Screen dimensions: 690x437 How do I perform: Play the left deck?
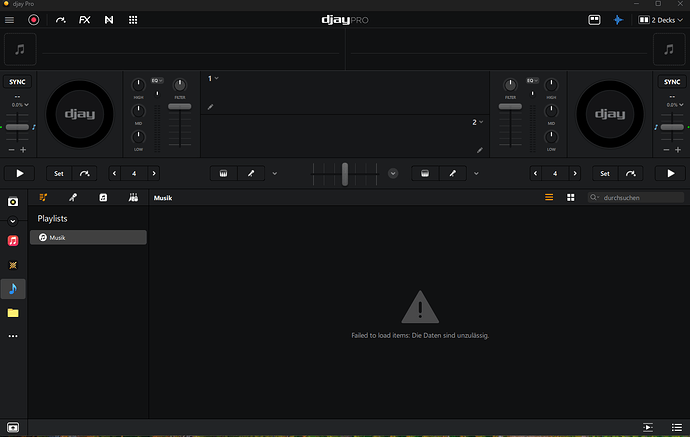[x=20, y=173]
